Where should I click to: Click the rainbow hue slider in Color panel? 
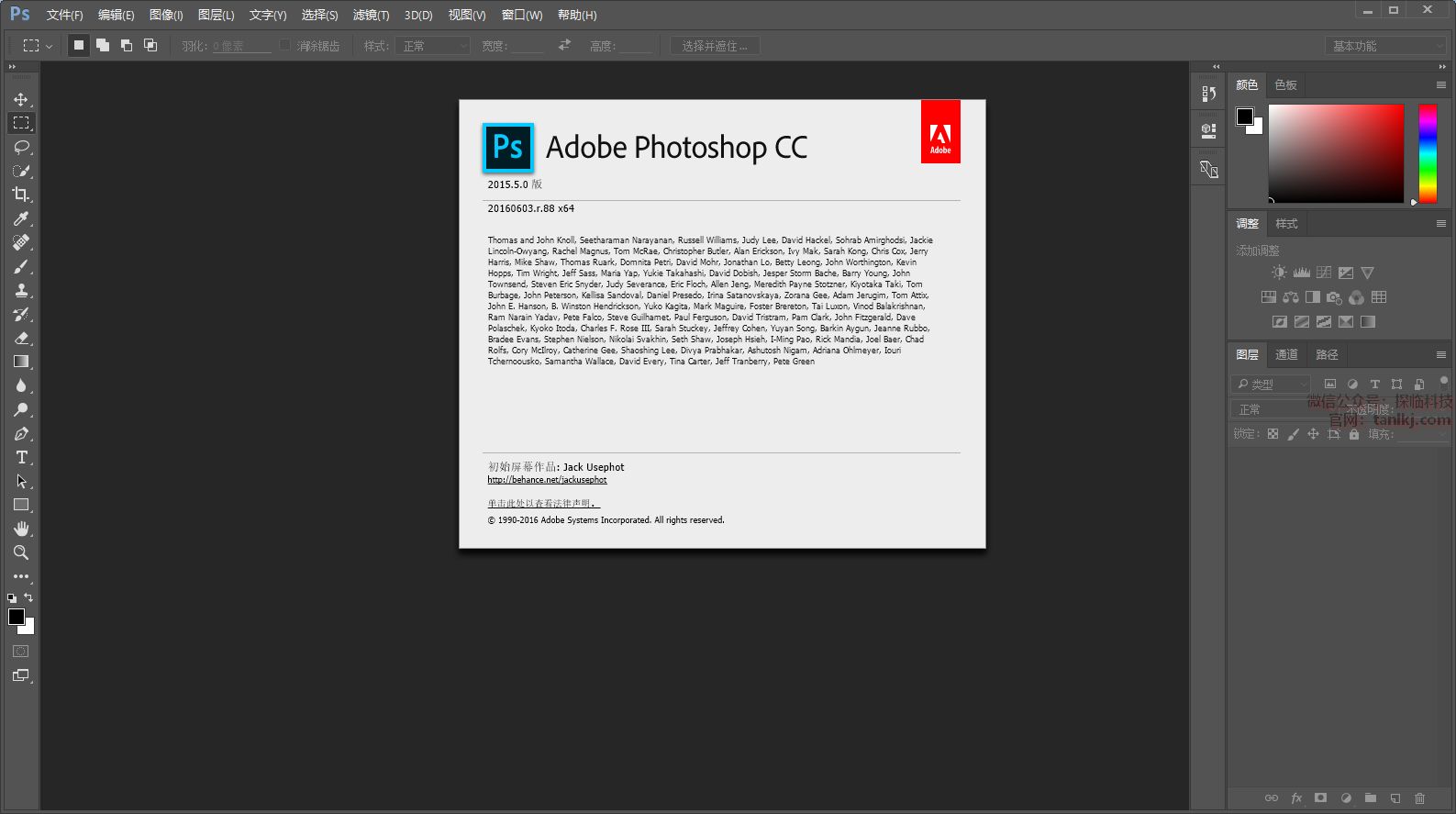click(1428, 152)
